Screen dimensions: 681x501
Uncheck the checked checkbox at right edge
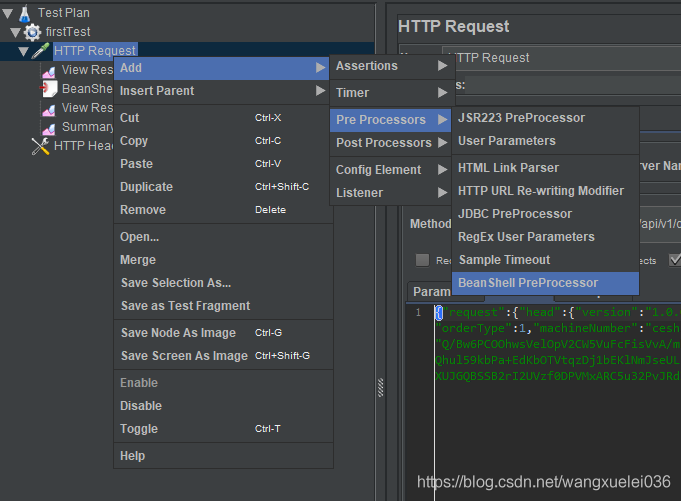coord(674,260)
